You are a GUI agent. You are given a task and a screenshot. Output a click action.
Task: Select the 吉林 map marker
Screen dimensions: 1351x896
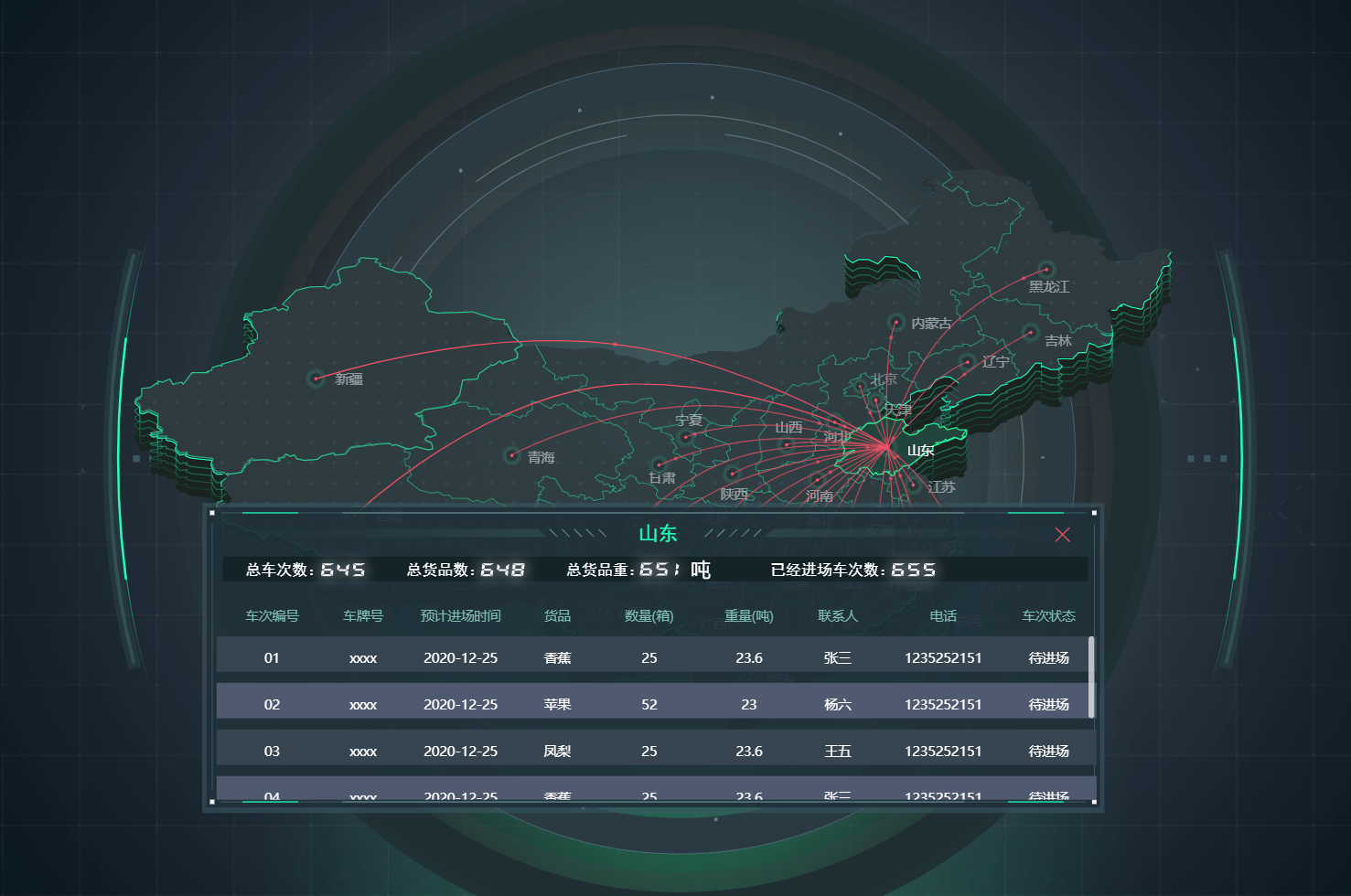pyautogui.click(x=1030, y=333)
